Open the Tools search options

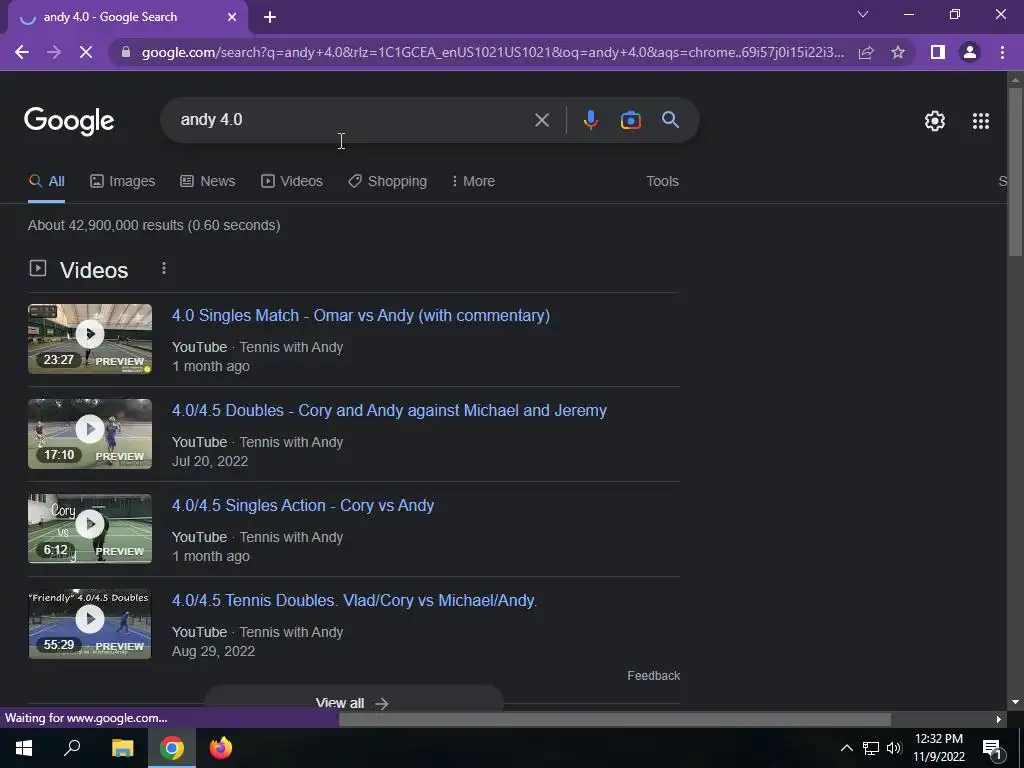pos(662,181)
